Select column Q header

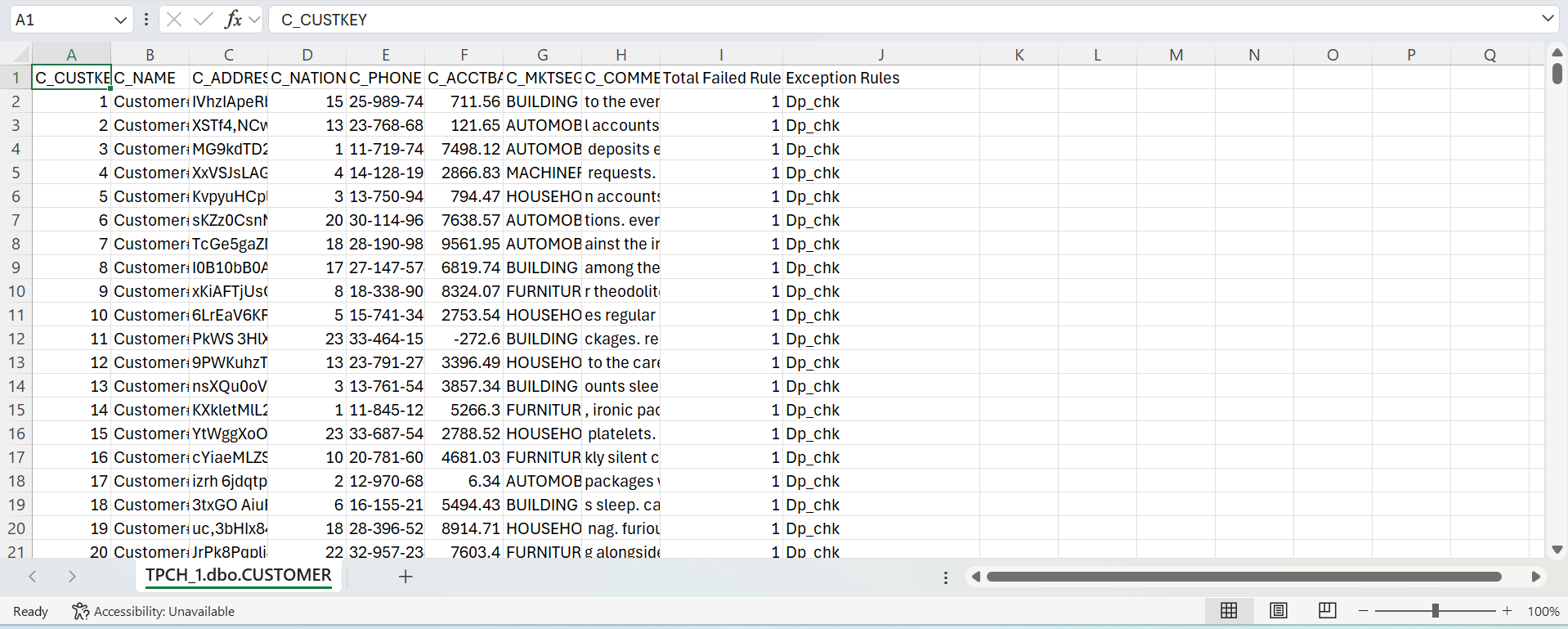(1490, 55)
